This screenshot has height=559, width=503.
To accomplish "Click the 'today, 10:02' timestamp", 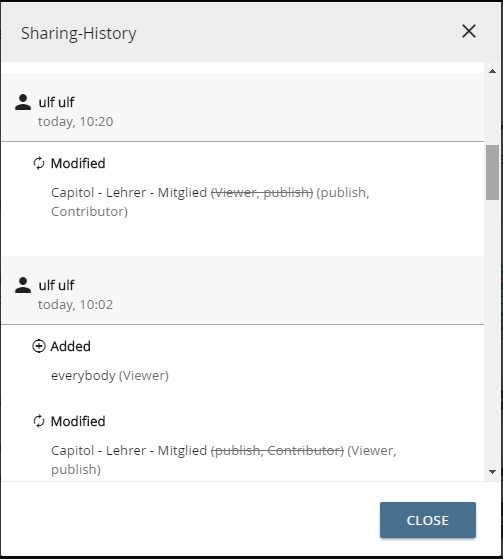I will pyautogui.click(x=76, y=304).
